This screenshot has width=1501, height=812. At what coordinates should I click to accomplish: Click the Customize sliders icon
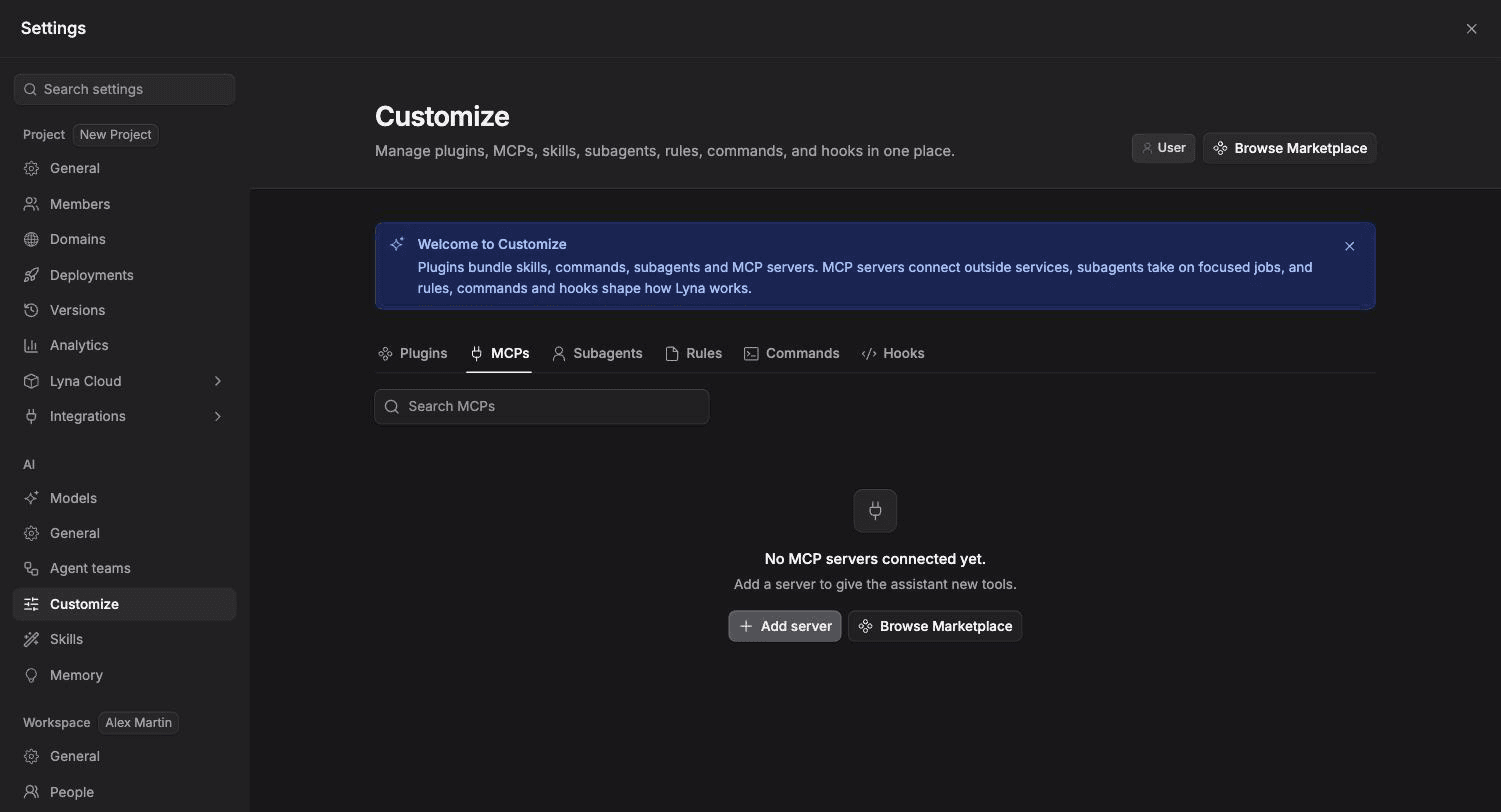point(31,604)
